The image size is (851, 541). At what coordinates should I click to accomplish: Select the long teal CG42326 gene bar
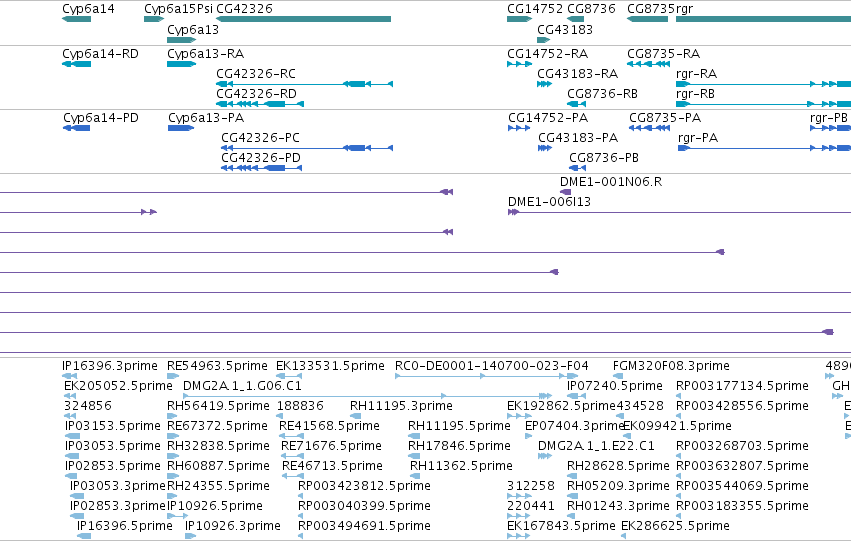[303, 19]
